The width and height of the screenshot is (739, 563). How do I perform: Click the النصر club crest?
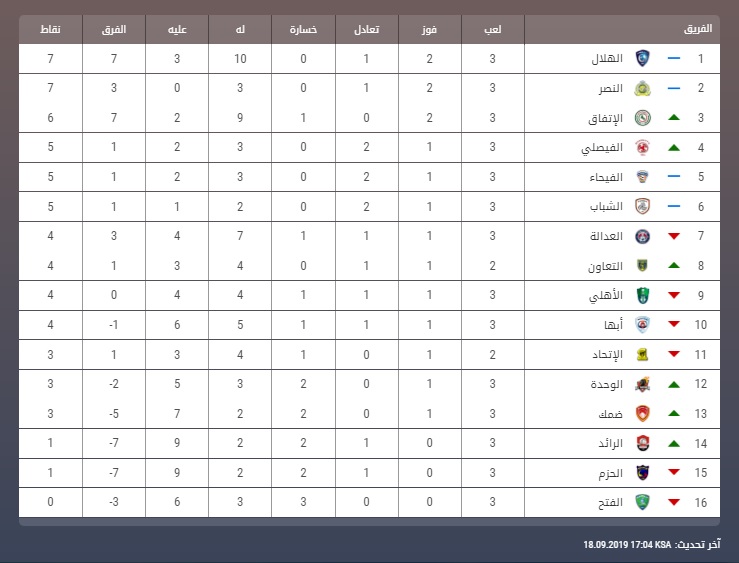(642, 88)
